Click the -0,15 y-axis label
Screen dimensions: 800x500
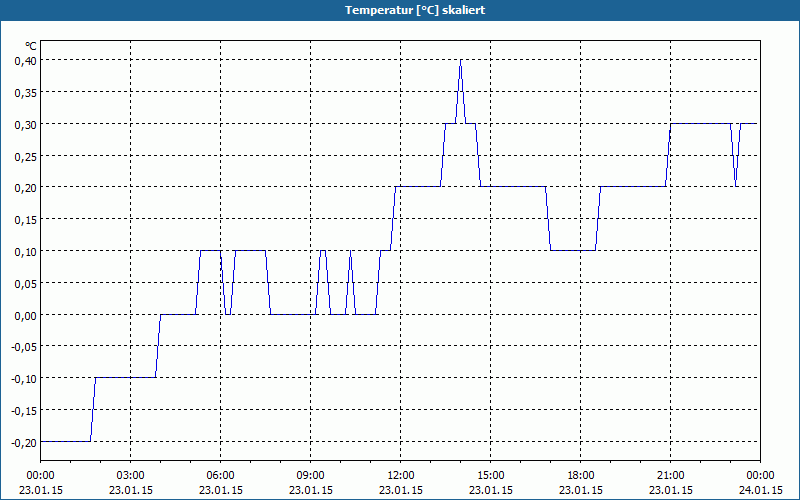point(24,411)
